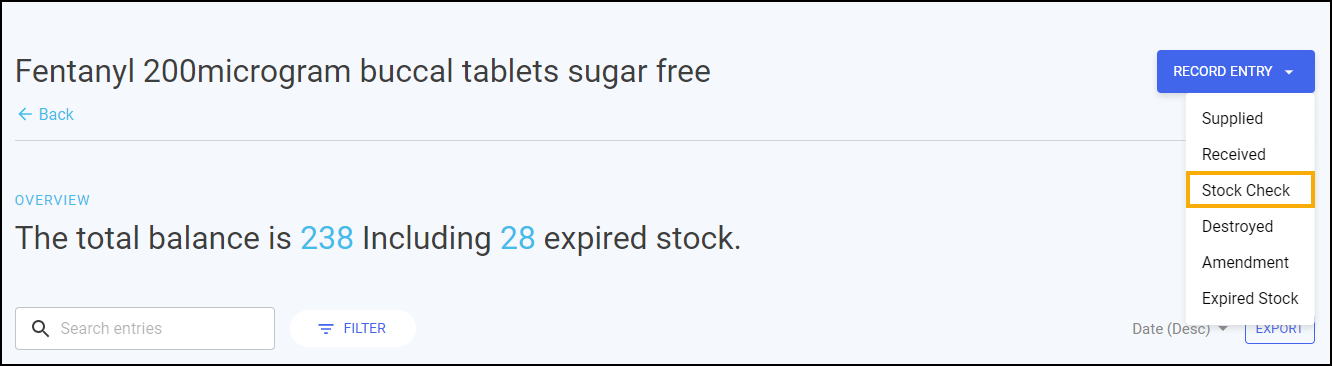Focus the Search entries field
Viewport: 1332px width, 366px height.
[x=145, y=329]
